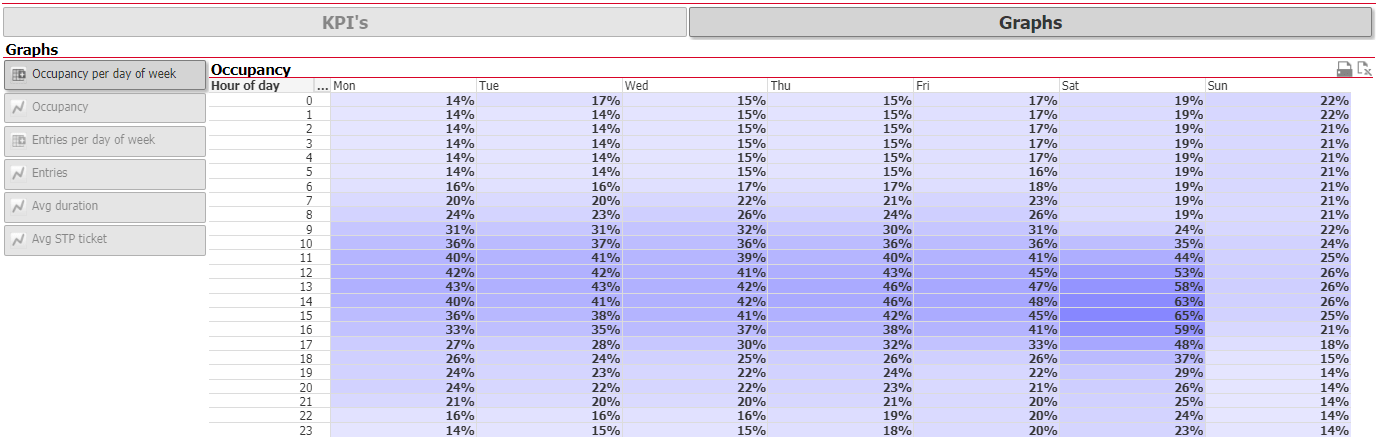Select the Graphs tab
Viewport: 1383px width, 445px height.
pyautogui.click(x=1030, y=22)
